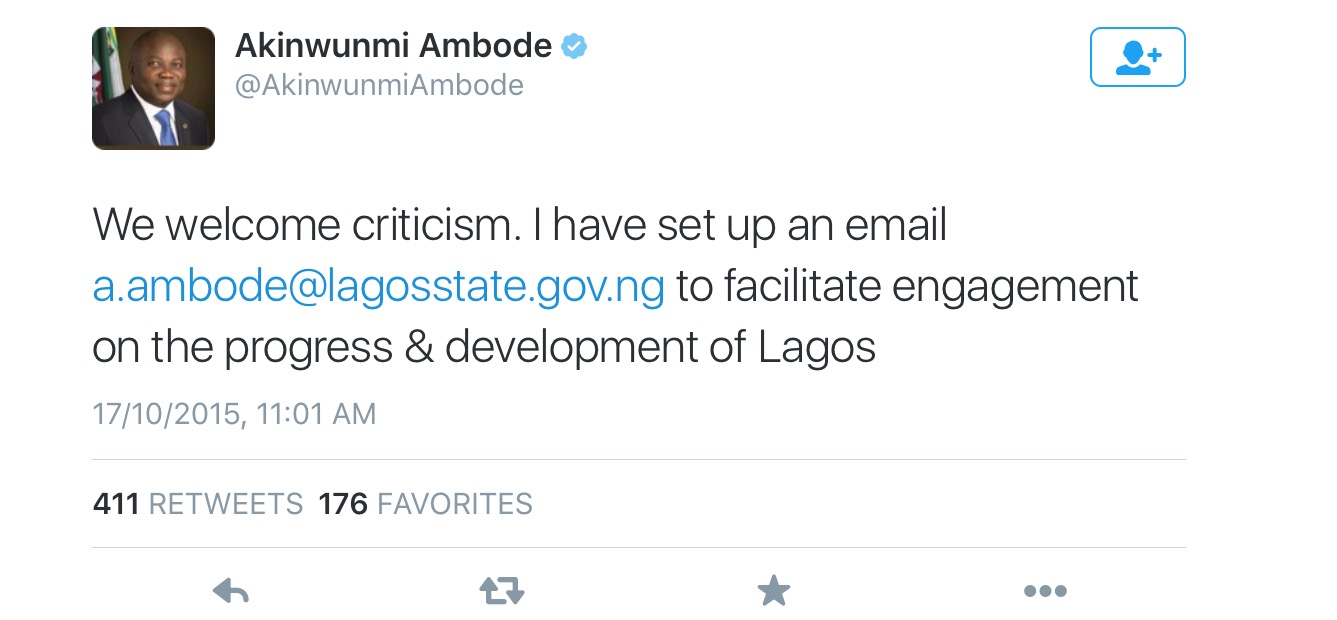Follow Akinwunmi Ambode with the person-plus button
1337x620 pixels.
pos(1137,57)
